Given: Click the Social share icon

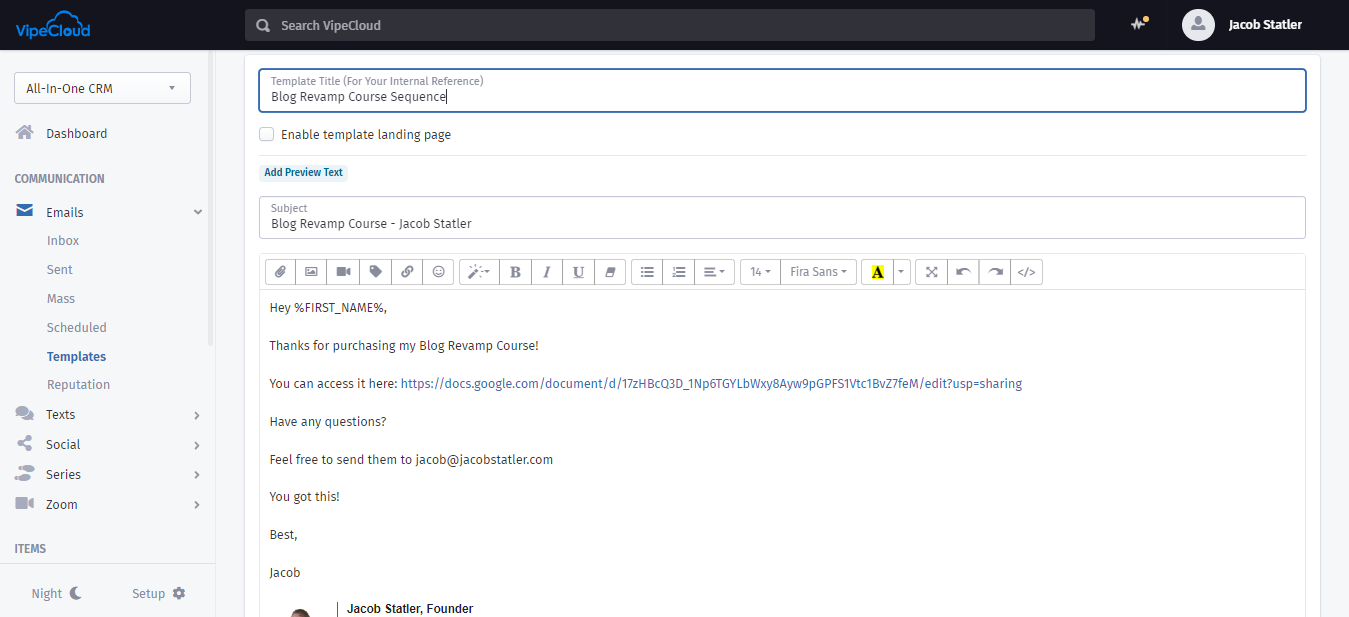Looking at the screenshot, I should [25, 444].
